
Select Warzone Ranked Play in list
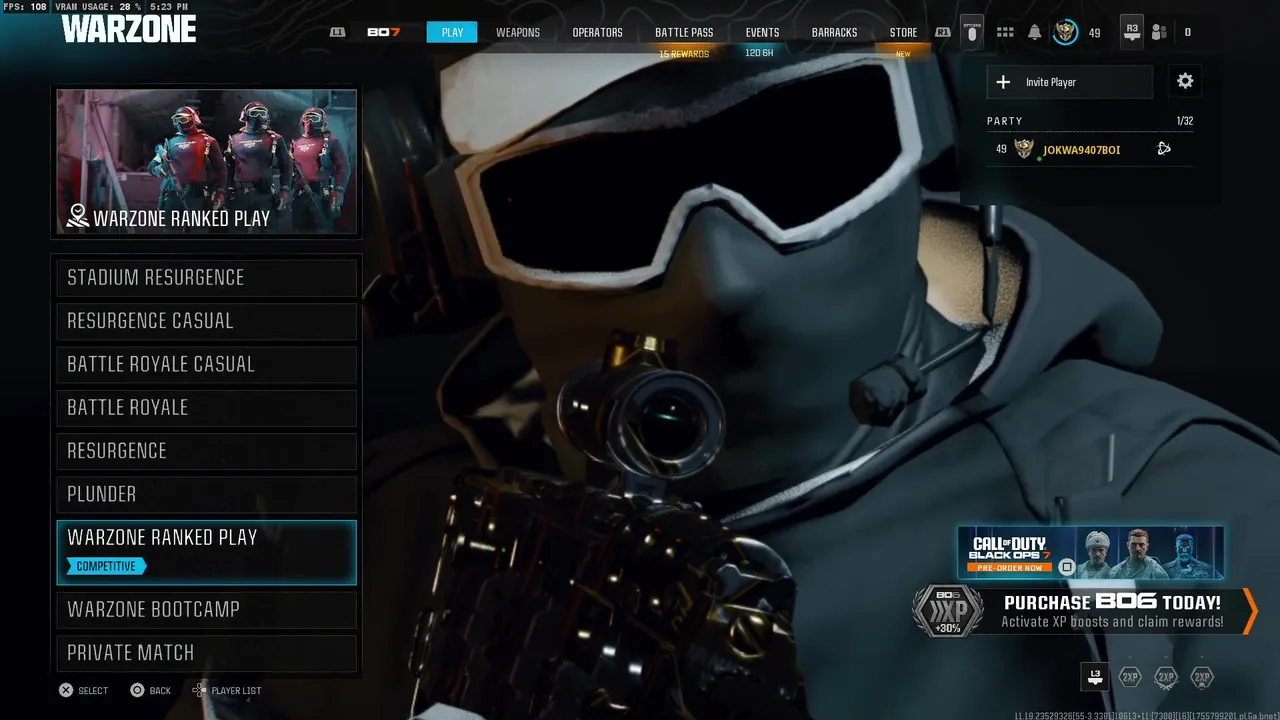pos(206,552)
